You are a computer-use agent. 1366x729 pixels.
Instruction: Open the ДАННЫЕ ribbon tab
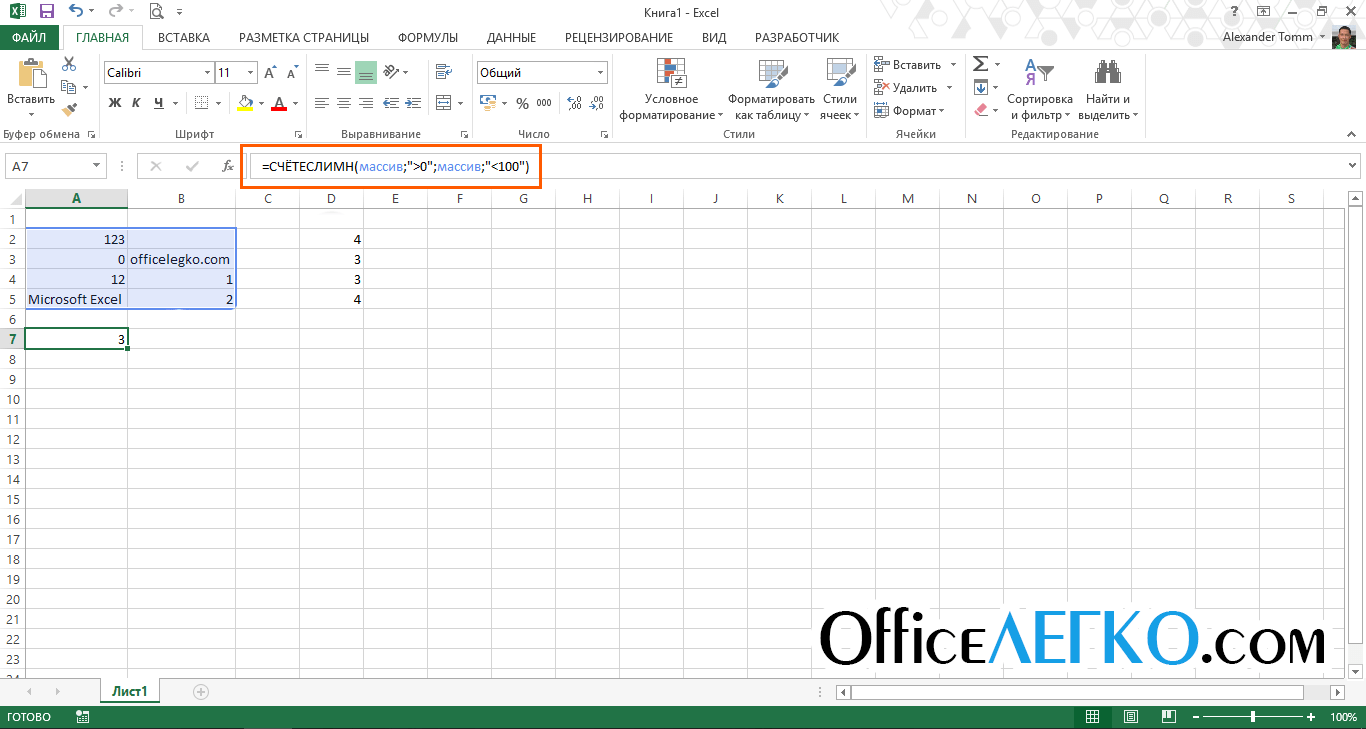pyautogui.click(x=511, y=37)
